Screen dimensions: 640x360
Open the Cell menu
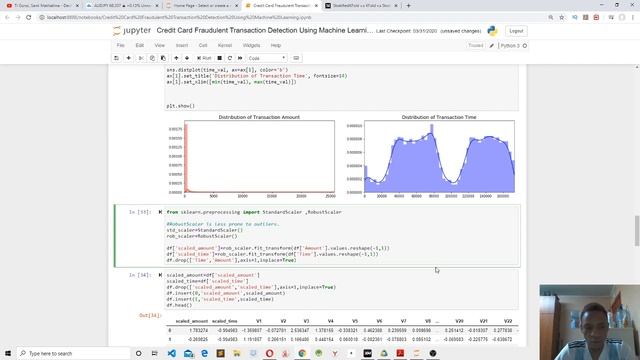click(x=203, y=45)
